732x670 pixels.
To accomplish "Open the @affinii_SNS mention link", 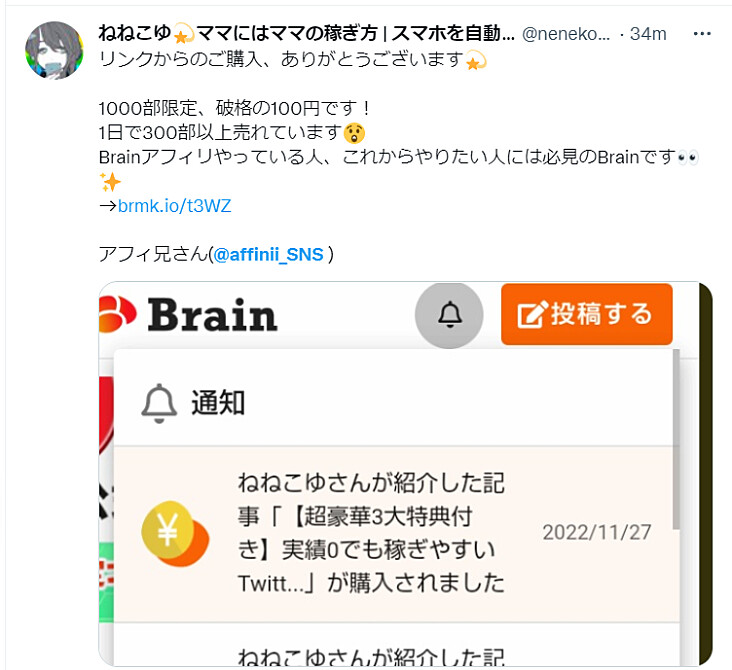I will click(x=268, y=254).
